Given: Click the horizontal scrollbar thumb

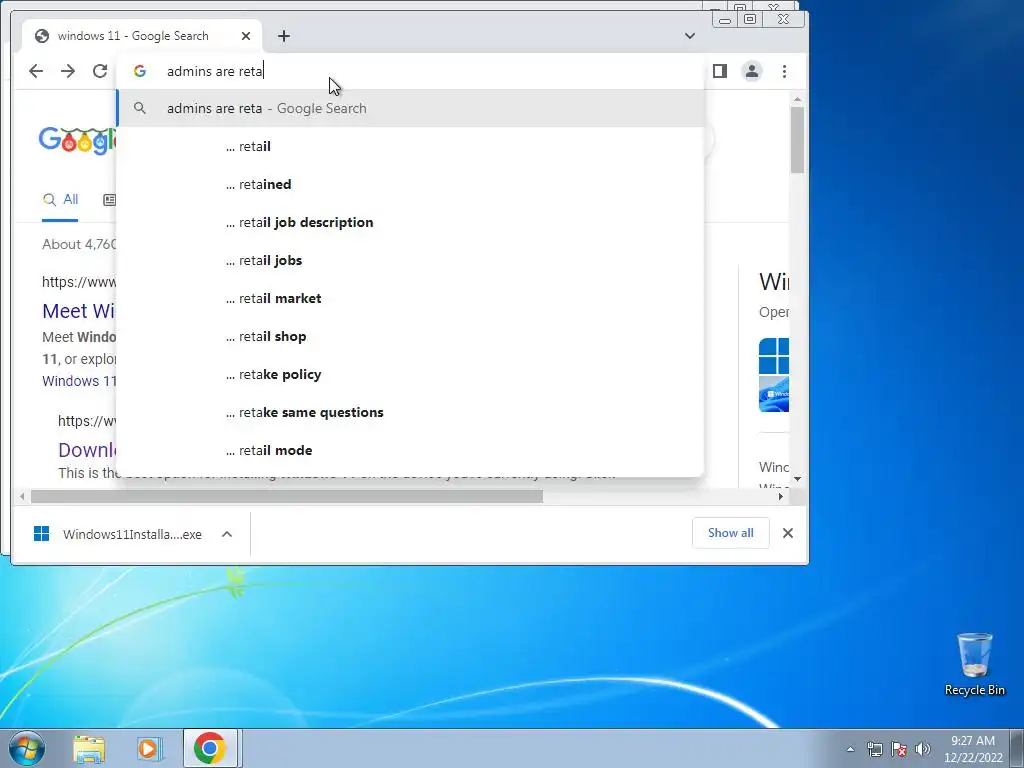Looking at the screenshot, I should 287,496.
